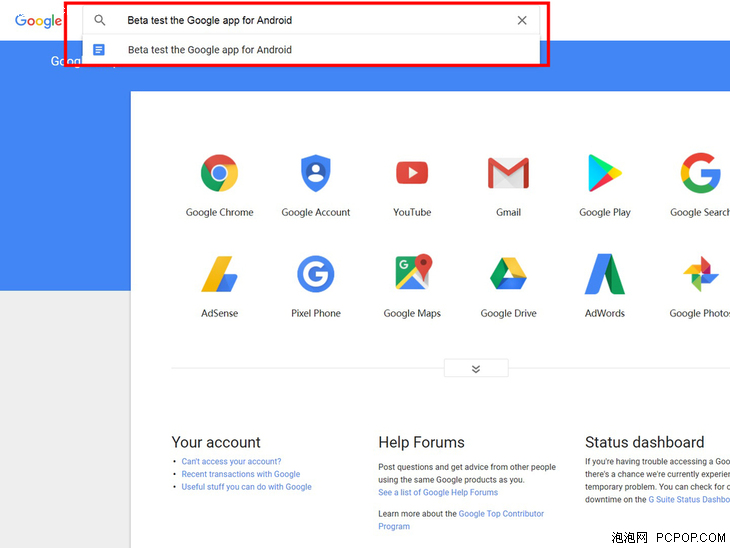Click the "Your account" heading
This screenshot has height=548, width=730.
[x=216, y=442]
